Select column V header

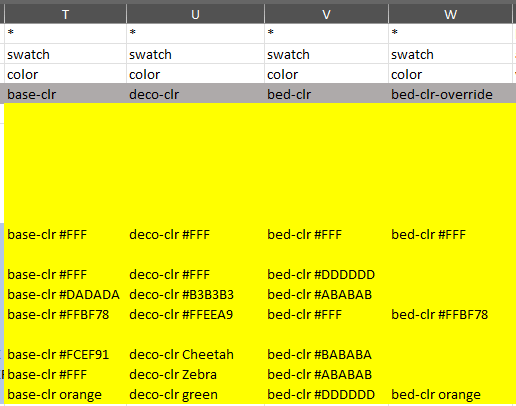326,14
